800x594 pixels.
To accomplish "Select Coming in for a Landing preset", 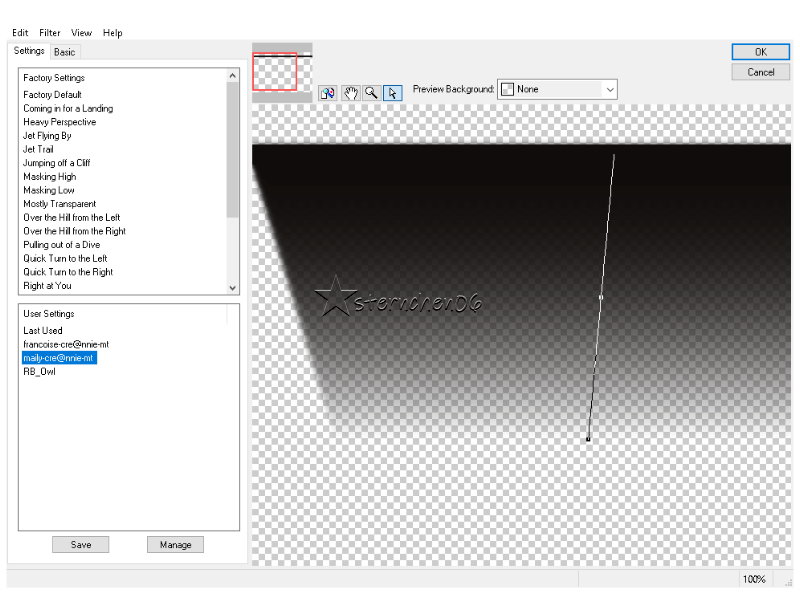I will tap(68, 108).
